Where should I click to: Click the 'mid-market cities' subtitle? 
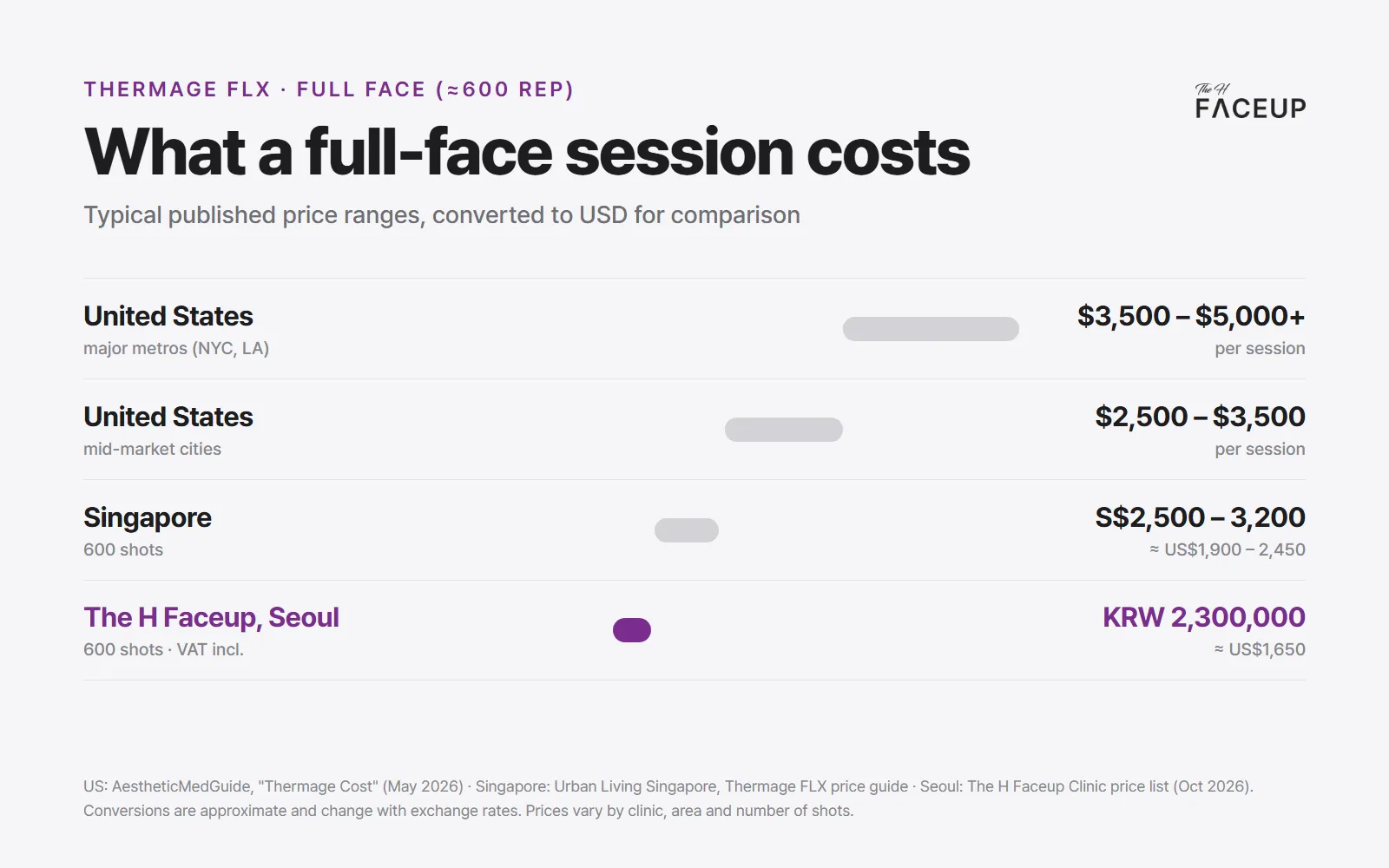point(152,449)
